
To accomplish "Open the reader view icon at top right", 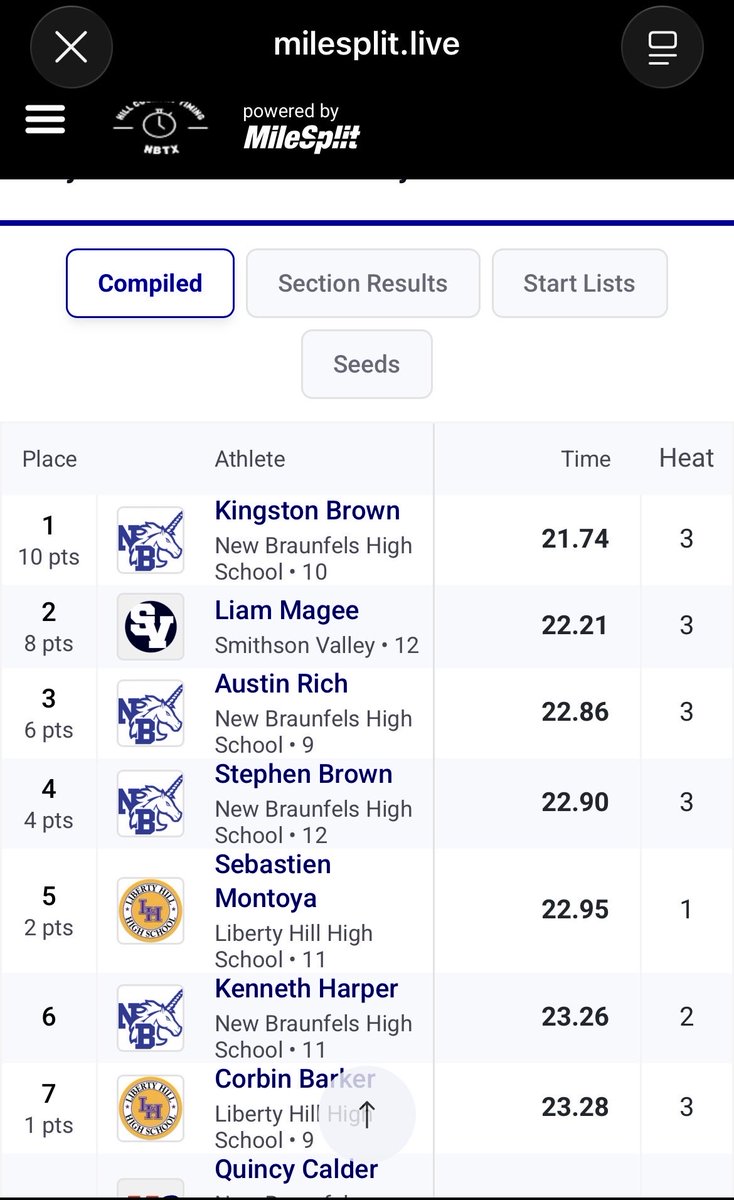I will click(x=662, y=47).
